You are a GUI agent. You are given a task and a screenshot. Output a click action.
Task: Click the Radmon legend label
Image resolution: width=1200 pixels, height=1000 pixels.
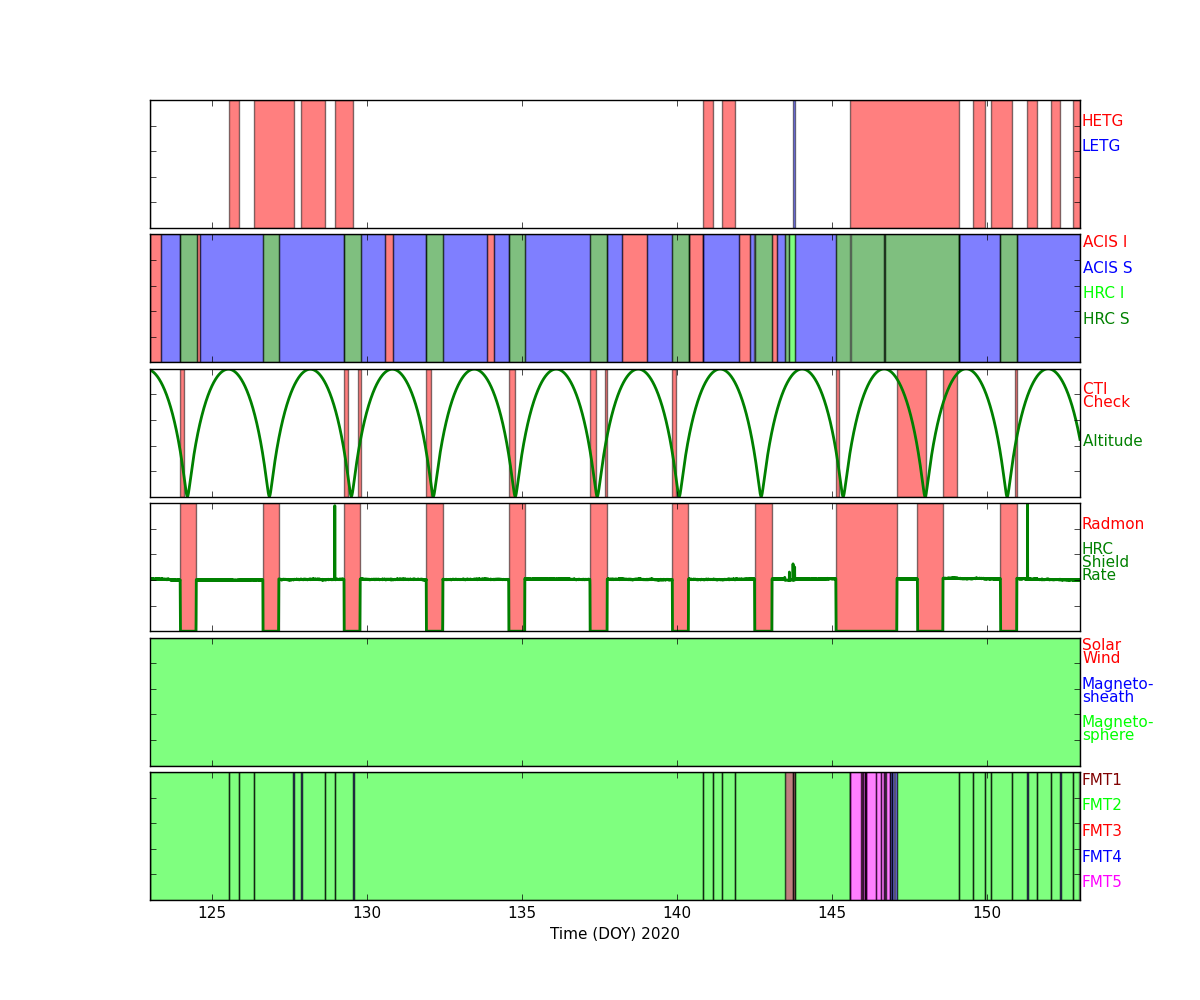(1112, 524)
